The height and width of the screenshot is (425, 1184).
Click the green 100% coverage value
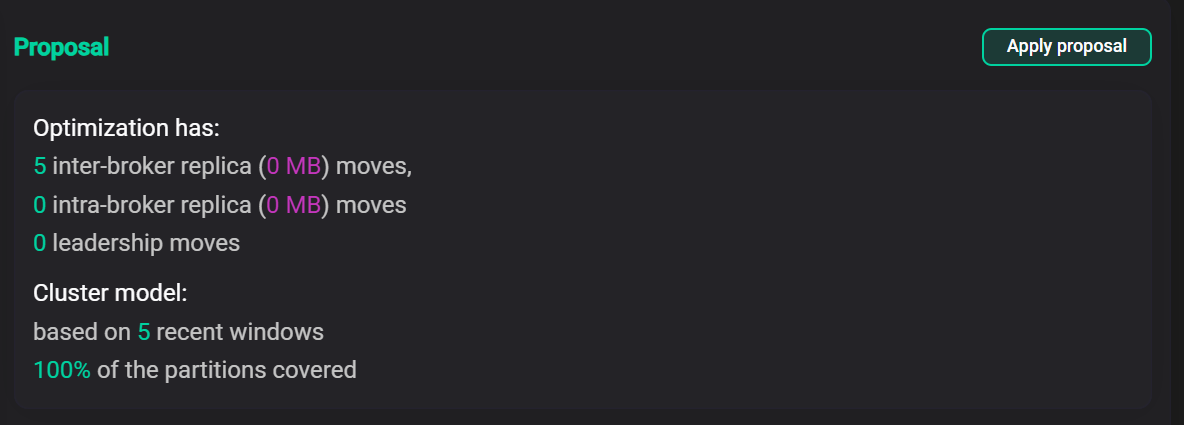(x=62, y=370)
